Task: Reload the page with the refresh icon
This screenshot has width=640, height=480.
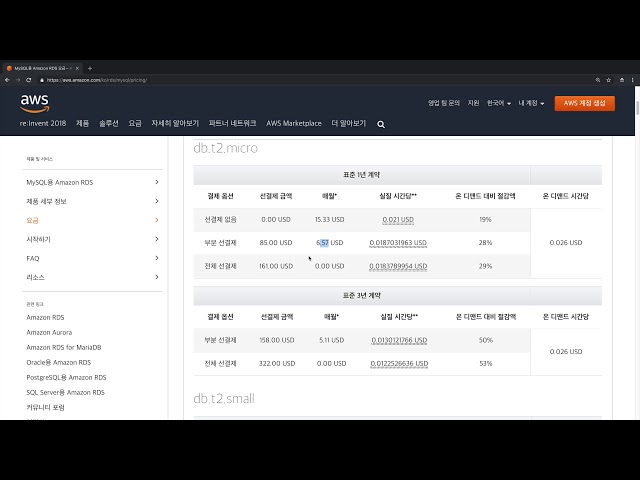Action: (29, 80)
